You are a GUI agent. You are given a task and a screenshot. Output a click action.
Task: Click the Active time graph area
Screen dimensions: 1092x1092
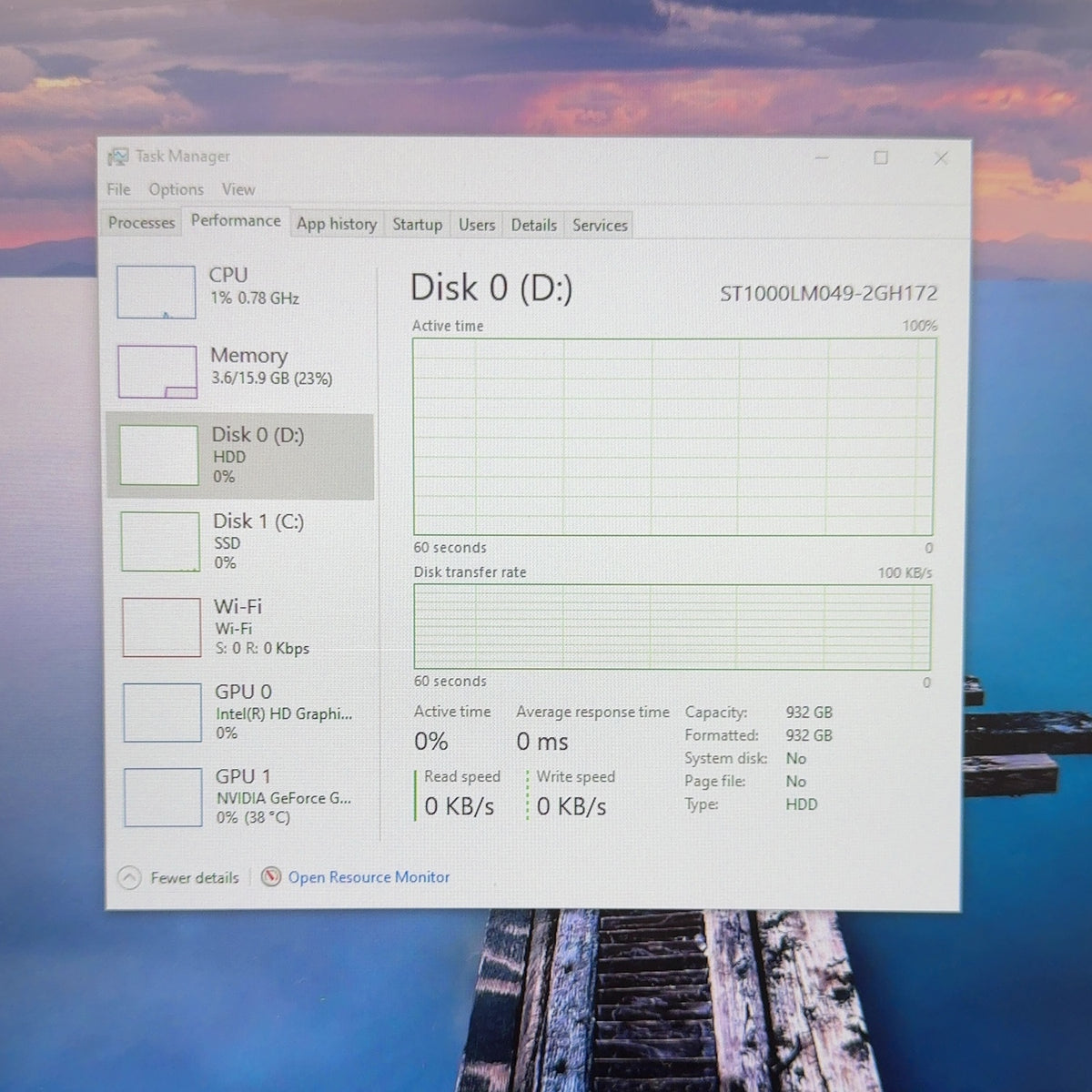click(673, 437)
